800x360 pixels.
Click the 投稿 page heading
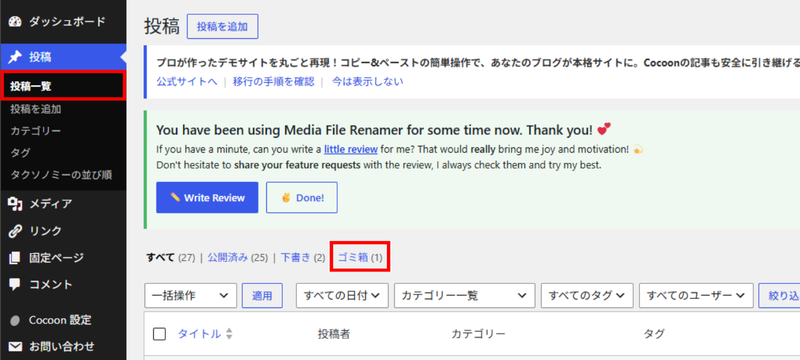162,27
